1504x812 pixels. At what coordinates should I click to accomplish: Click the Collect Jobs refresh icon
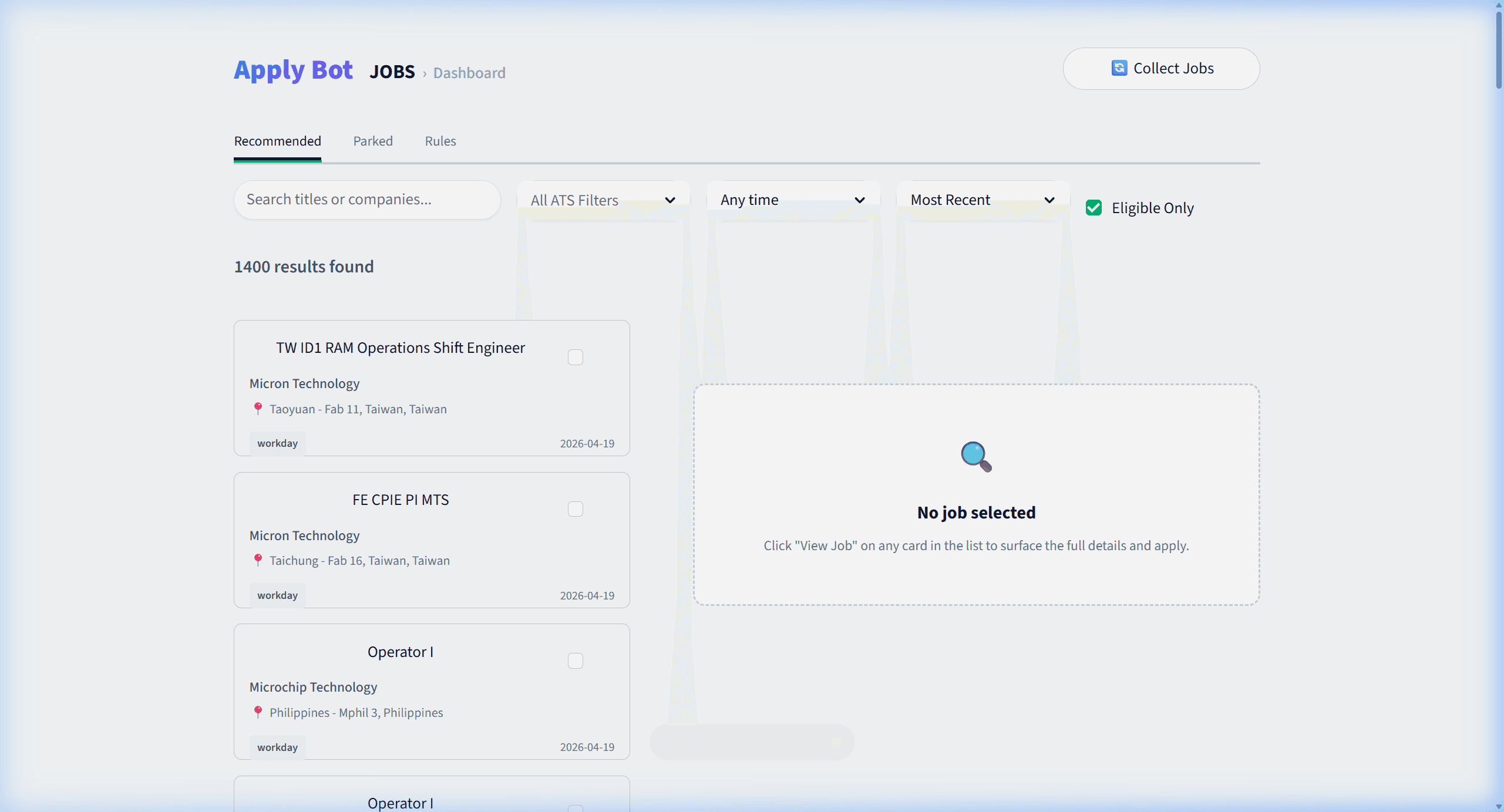click(x=1119, y=68)
